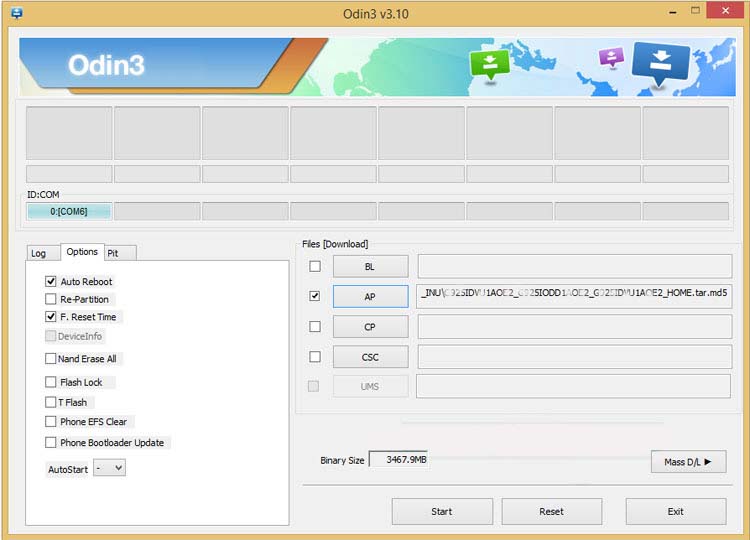
Task: Toggle the Auto Reboot checkbox
Action: point(51,281)
